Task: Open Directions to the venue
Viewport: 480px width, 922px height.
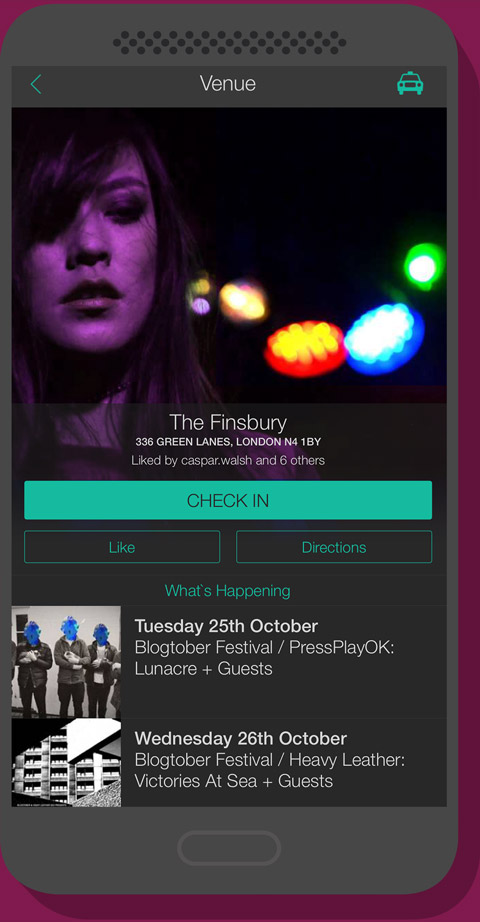Action: tap(334, 547)
